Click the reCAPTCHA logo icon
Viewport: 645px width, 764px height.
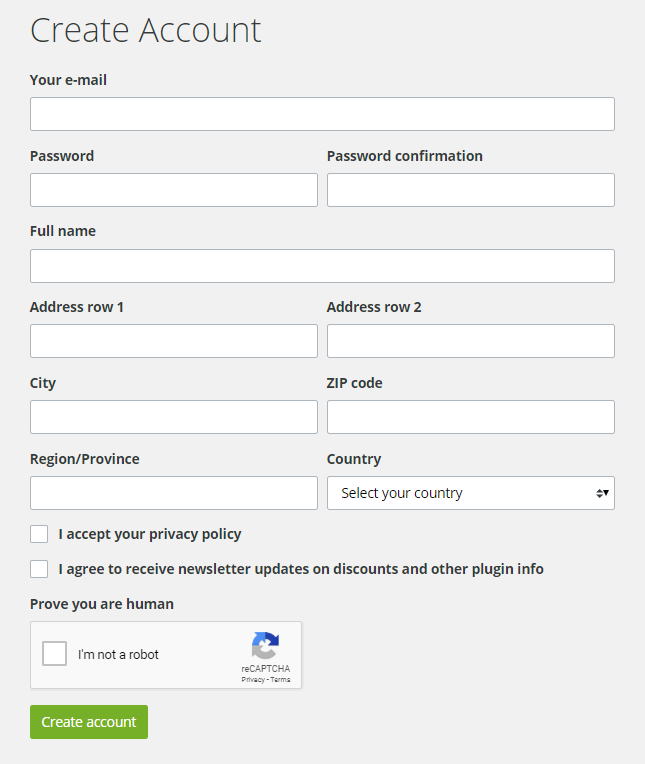(x=265, y=645)
